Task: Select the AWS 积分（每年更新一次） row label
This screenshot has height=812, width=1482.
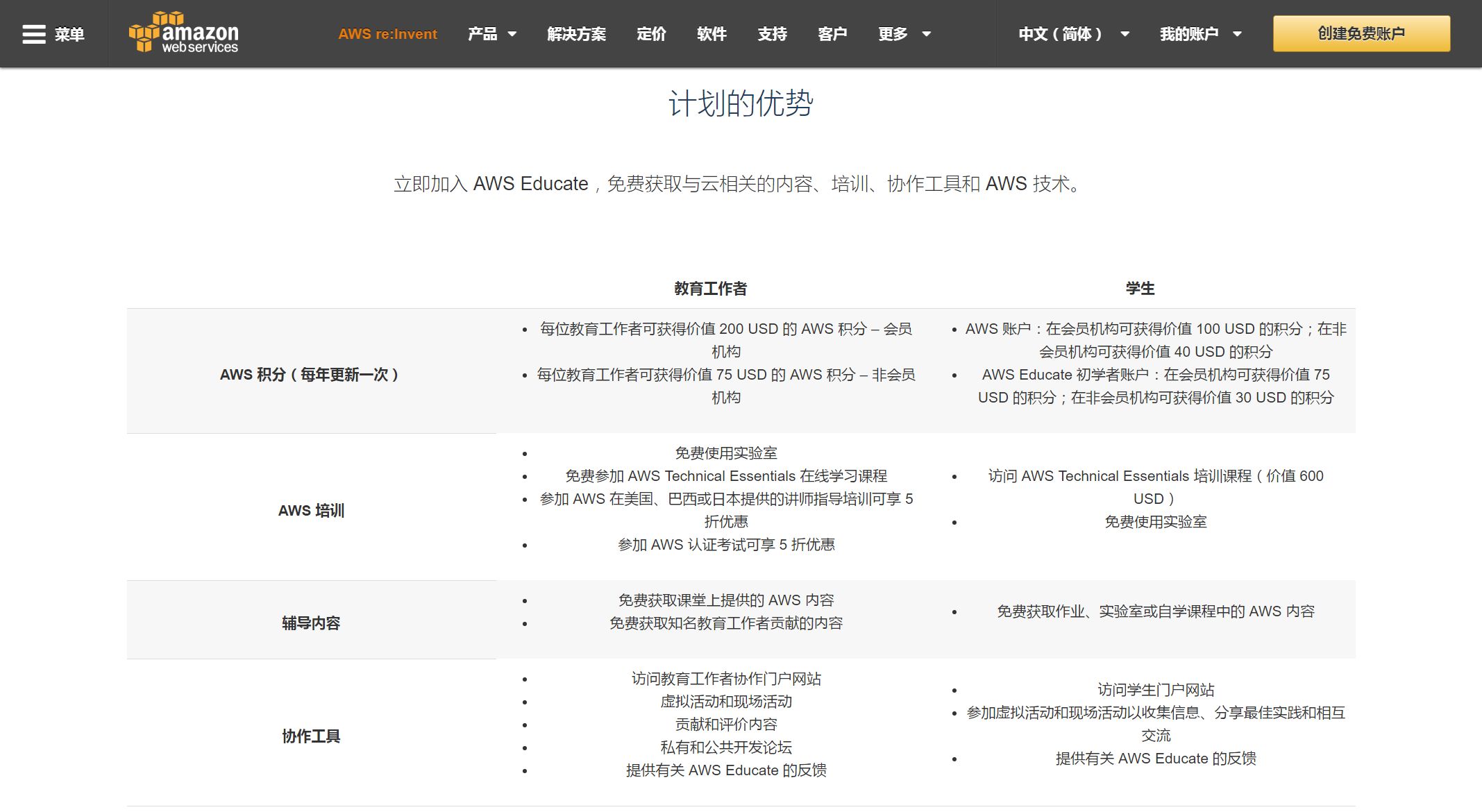Action: pyautogui.click(x=310, y=374)
